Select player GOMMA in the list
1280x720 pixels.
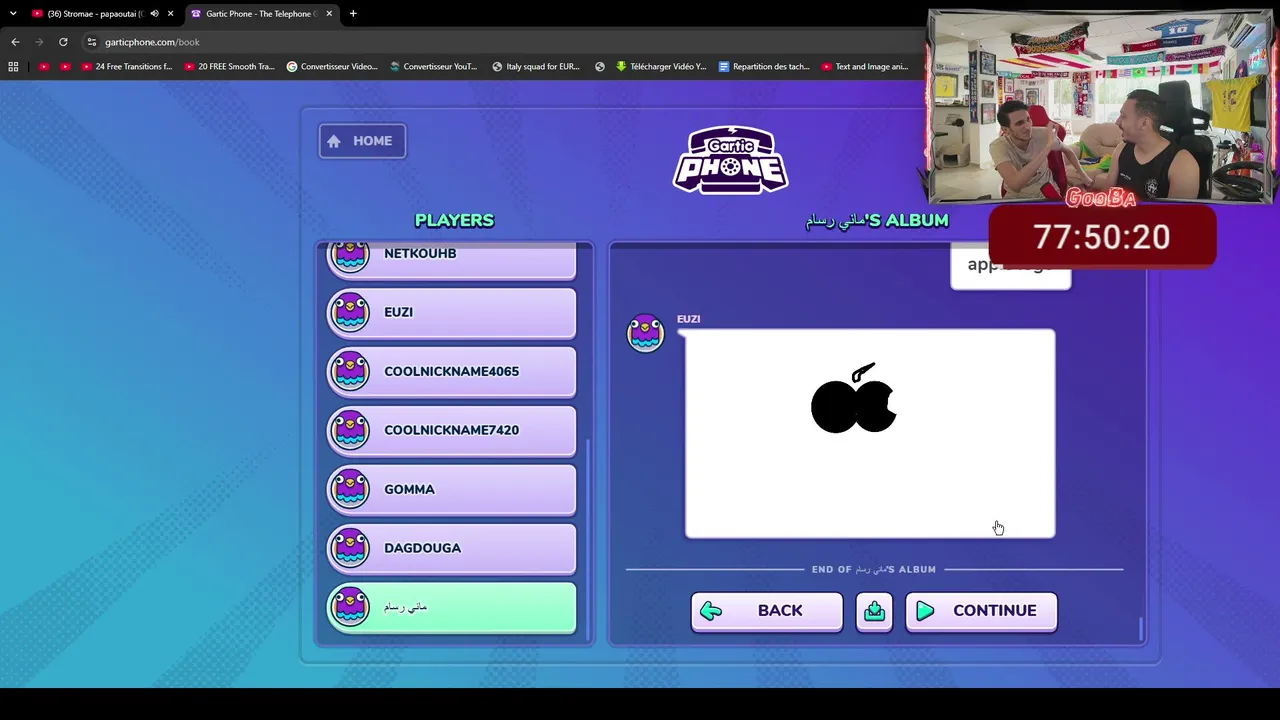tap(451, 490)
